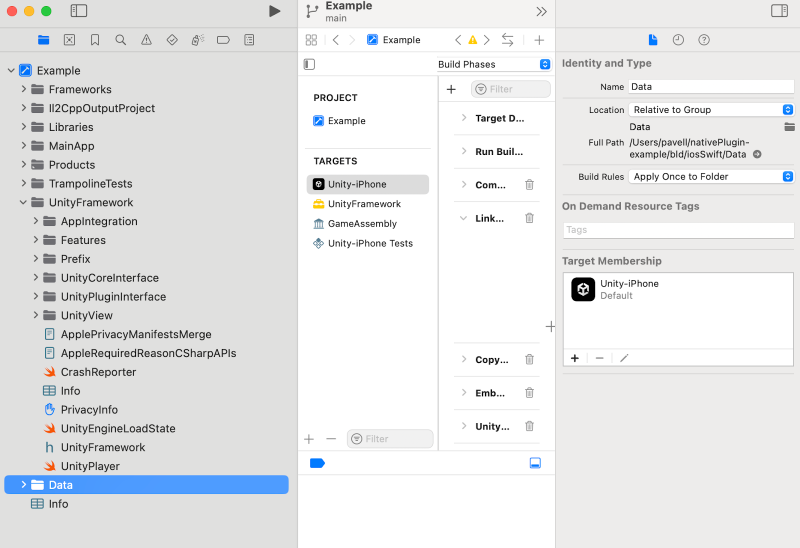Jump to next issue arrow

pyautogui.click(x=487, y=40)
